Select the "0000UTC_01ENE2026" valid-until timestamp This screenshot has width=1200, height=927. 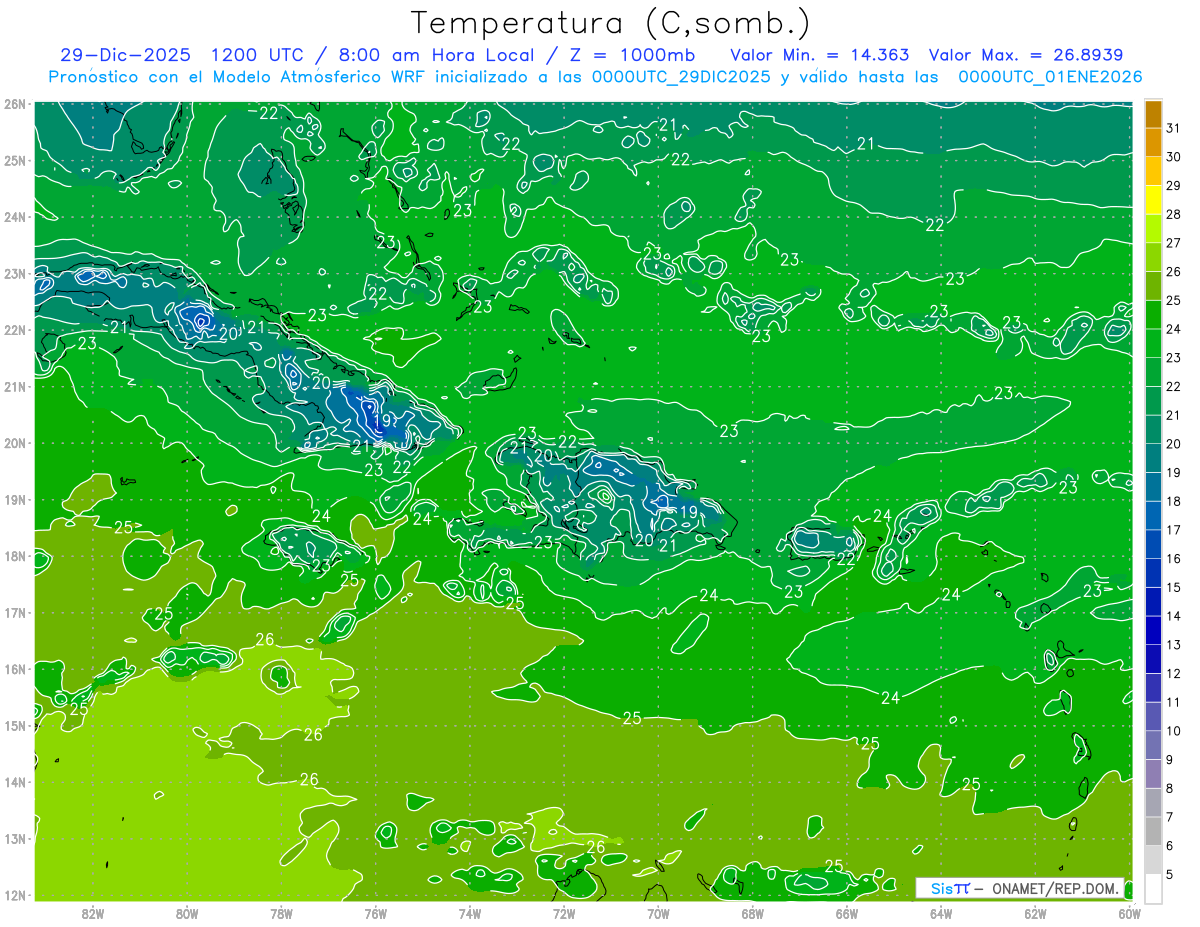[x=1050, y=77]
